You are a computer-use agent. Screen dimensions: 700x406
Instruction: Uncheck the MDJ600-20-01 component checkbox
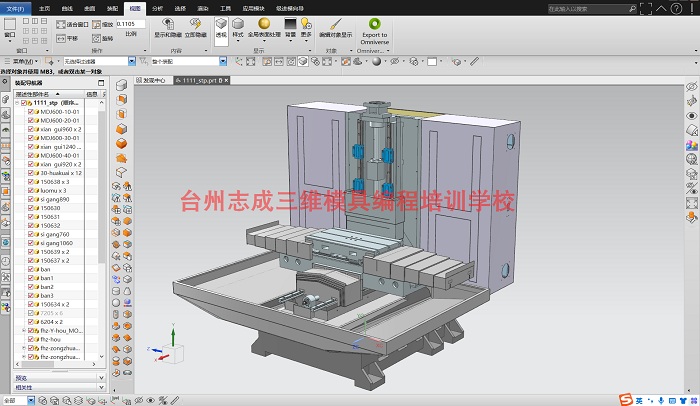[x=31, y=121]
